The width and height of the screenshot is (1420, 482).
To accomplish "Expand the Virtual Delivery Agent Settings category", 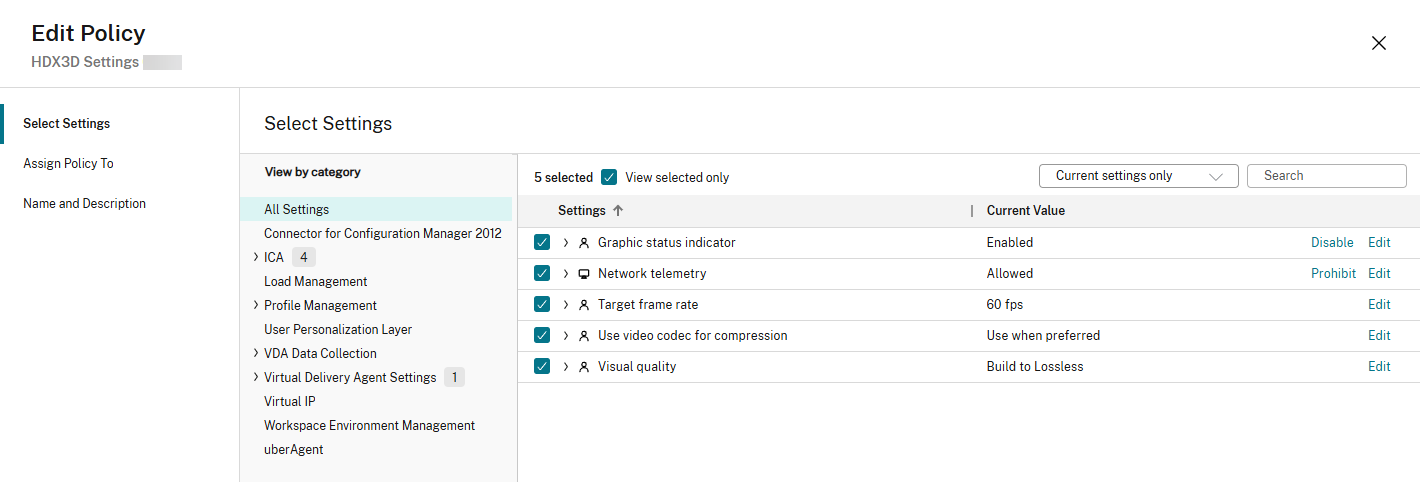I will (x=256, y=378).
